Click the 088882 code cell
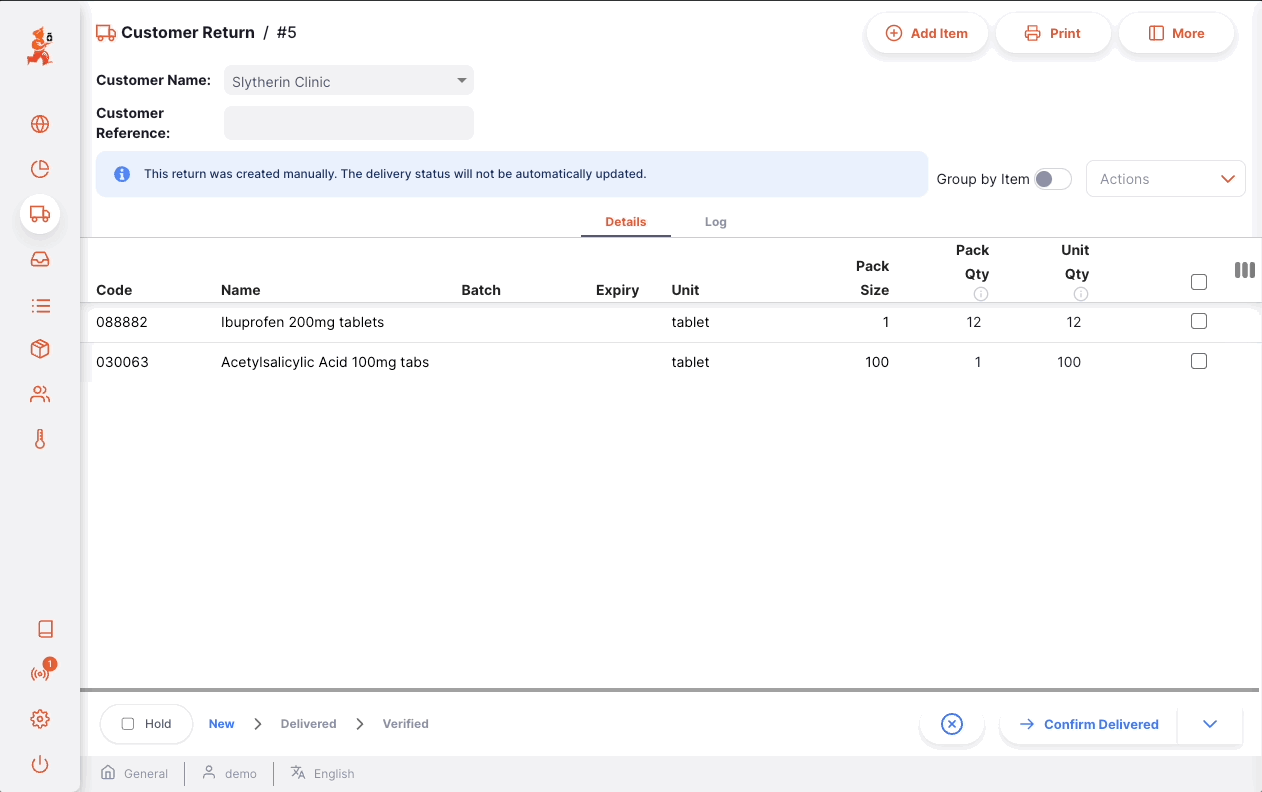 coord(122,322)
